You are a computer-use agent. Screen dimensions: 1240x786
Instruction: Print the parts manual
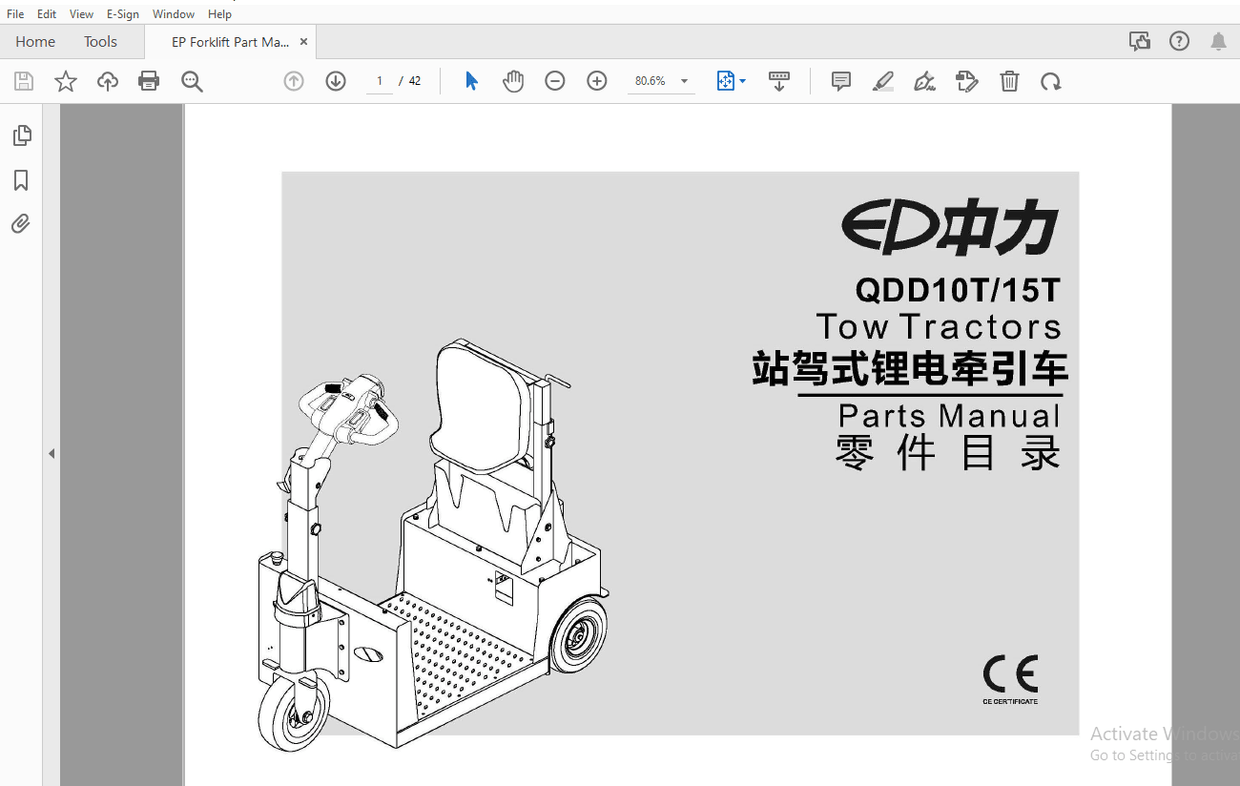(149, 81)
